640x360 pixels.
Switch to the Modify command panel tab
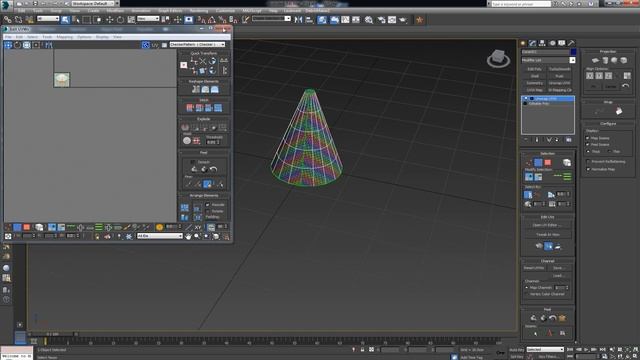click(x=533, y=43)
